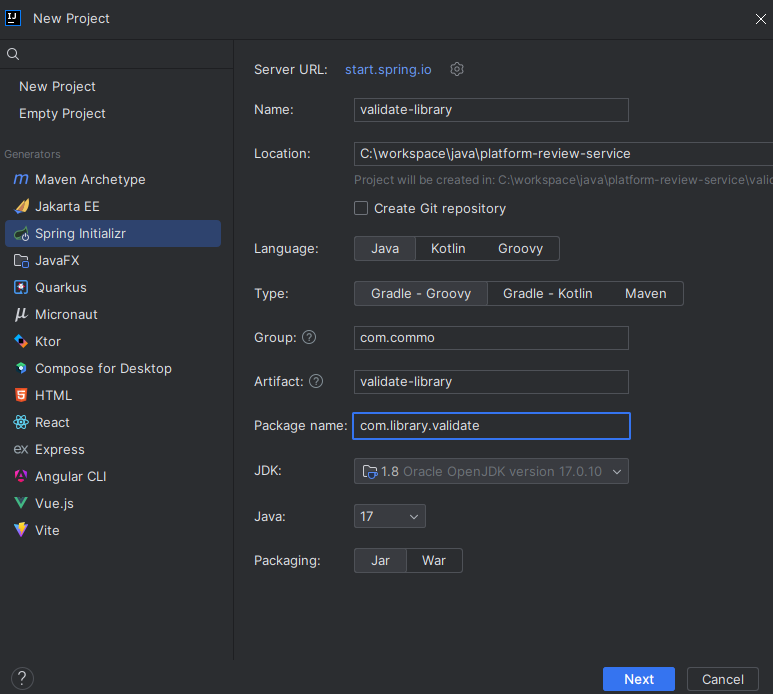Open help via question mark button
Screen dimensions: 773x694
point(22,679)
